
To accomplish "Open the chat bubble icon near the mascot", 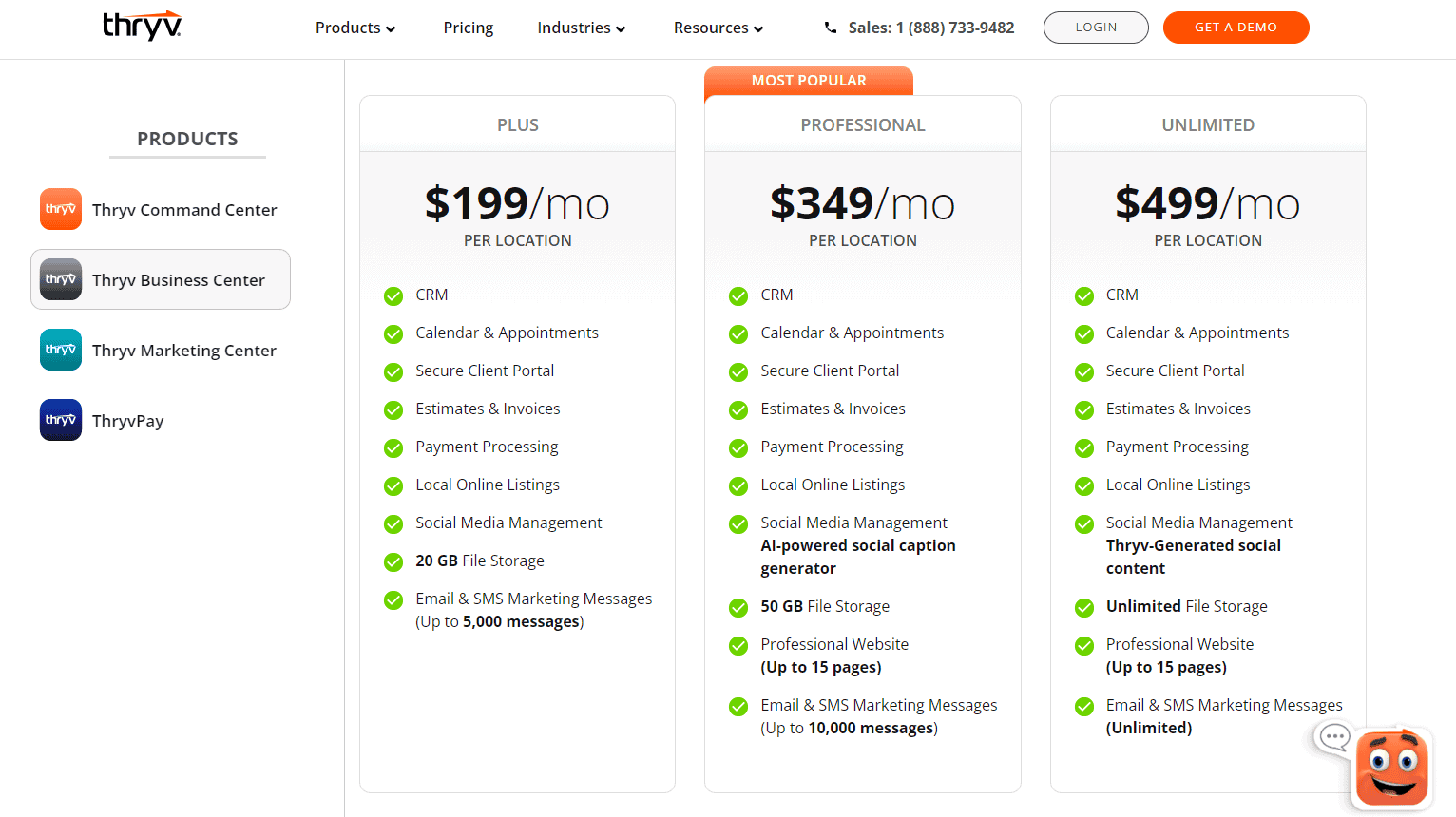I will (1333, 737).
